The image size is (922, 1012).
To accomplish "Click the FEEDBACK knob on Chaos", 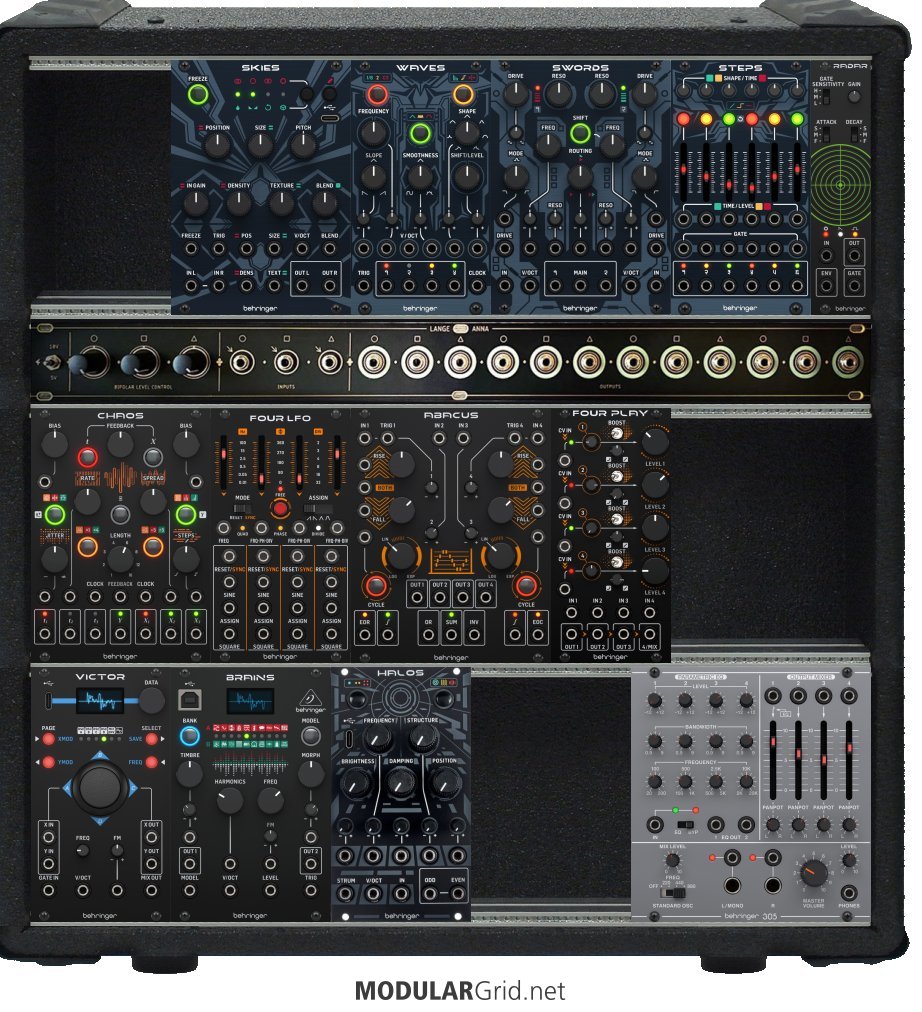I will (120, 445).
